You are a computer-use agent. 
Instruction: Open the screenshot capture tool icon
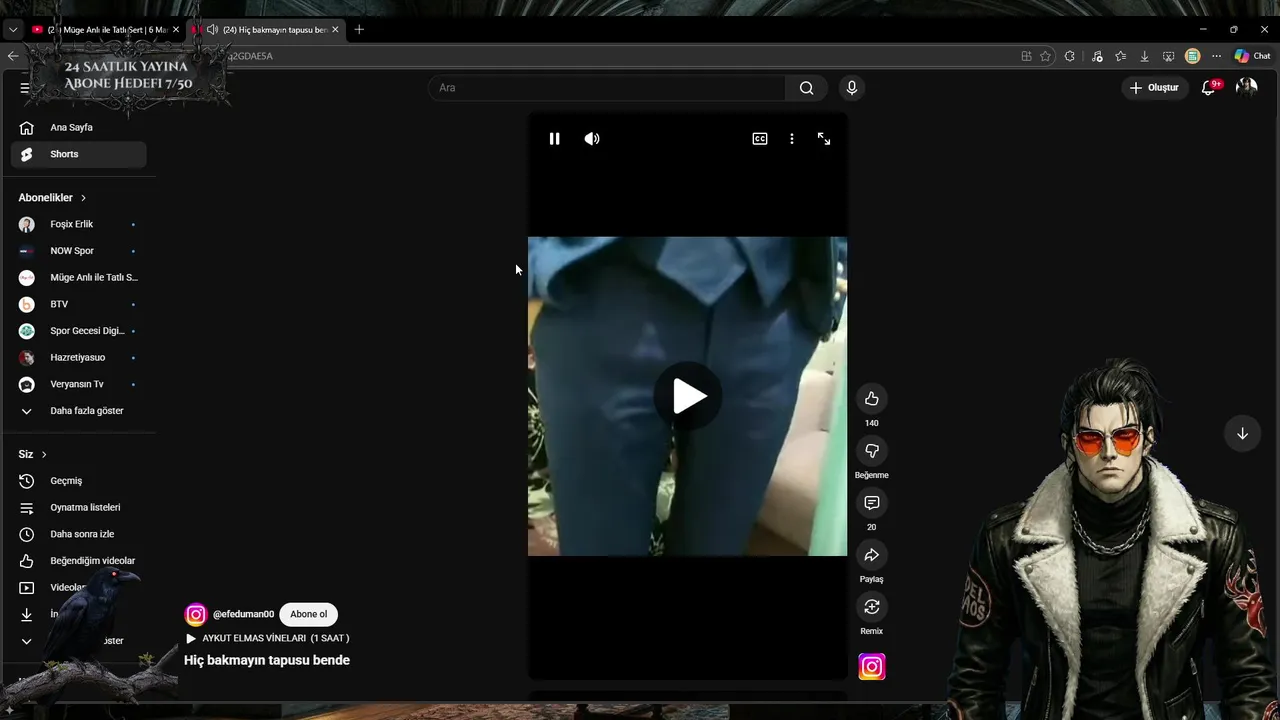pyautogui.click(x=1168, y=56)
